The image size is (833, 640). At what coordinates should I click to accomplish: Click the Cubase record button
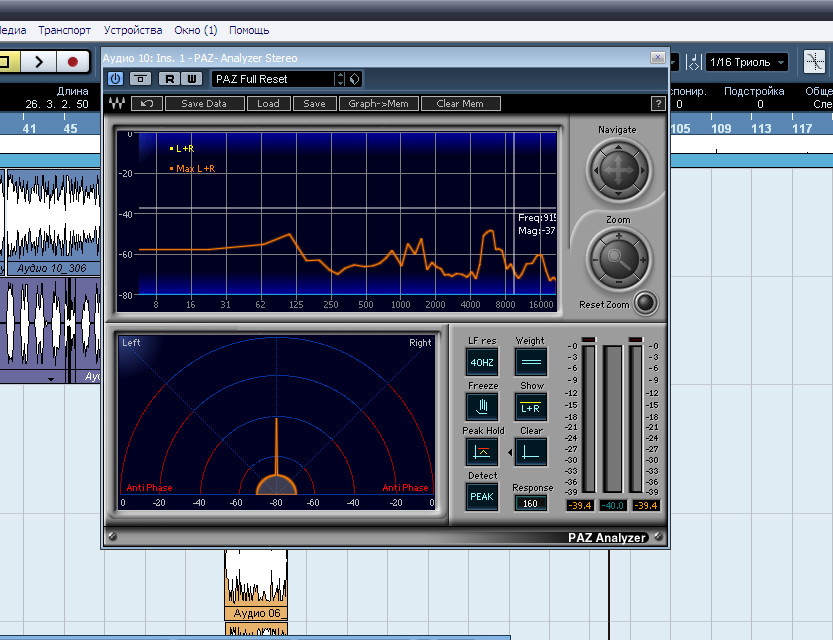[73, 62]
